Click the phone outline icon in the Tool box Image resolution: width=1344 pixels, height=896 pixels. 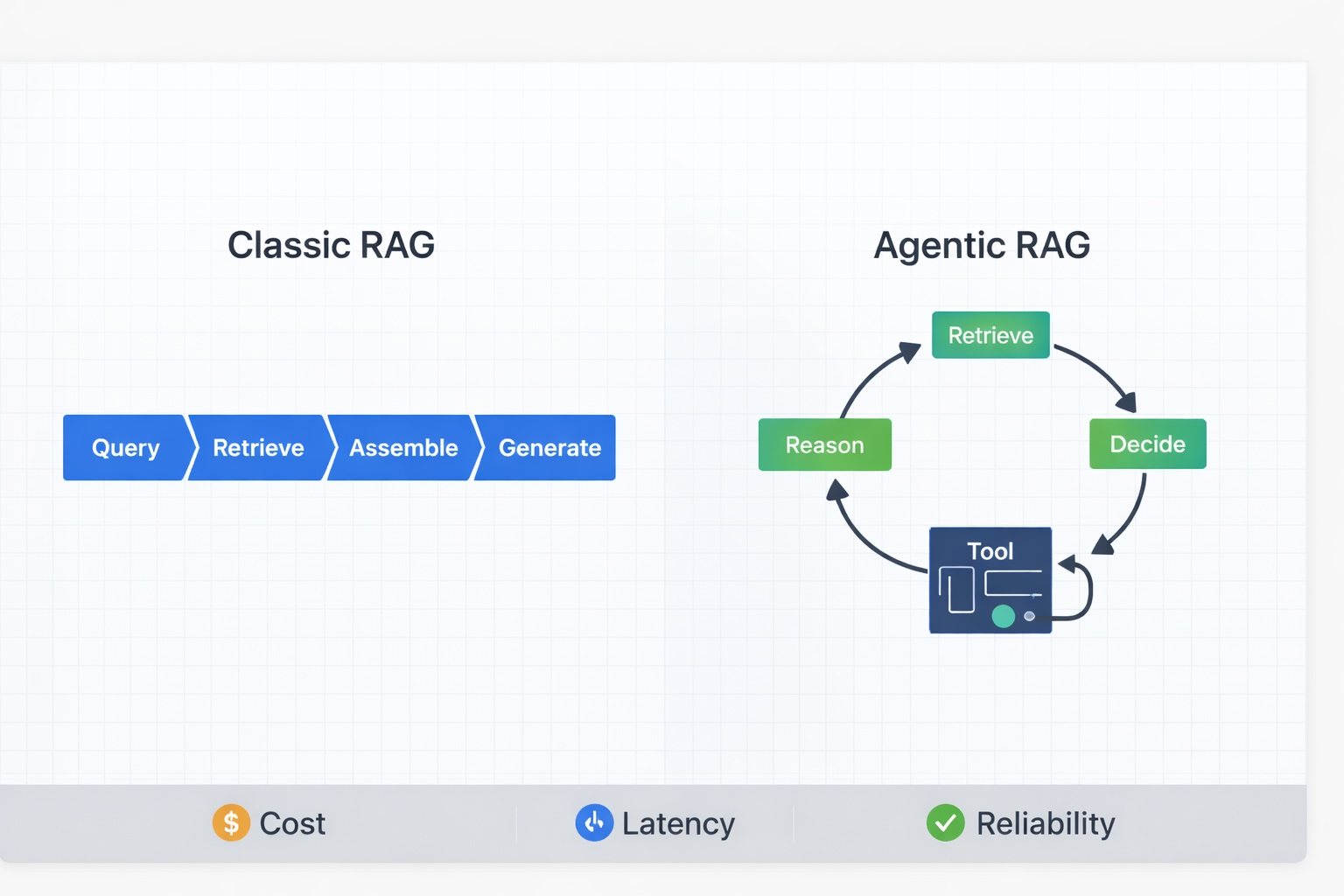click(x=957, y=590)
